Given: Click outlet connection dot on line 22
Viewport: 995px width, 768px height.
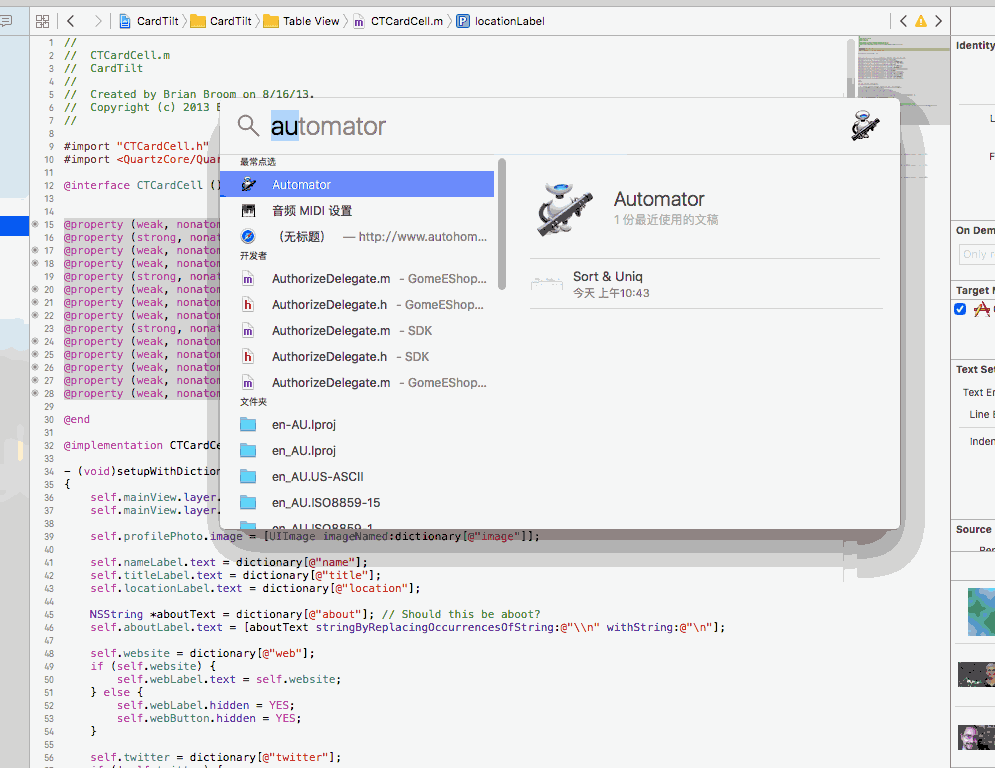Looking at the screenshot, I should (36, 315).
